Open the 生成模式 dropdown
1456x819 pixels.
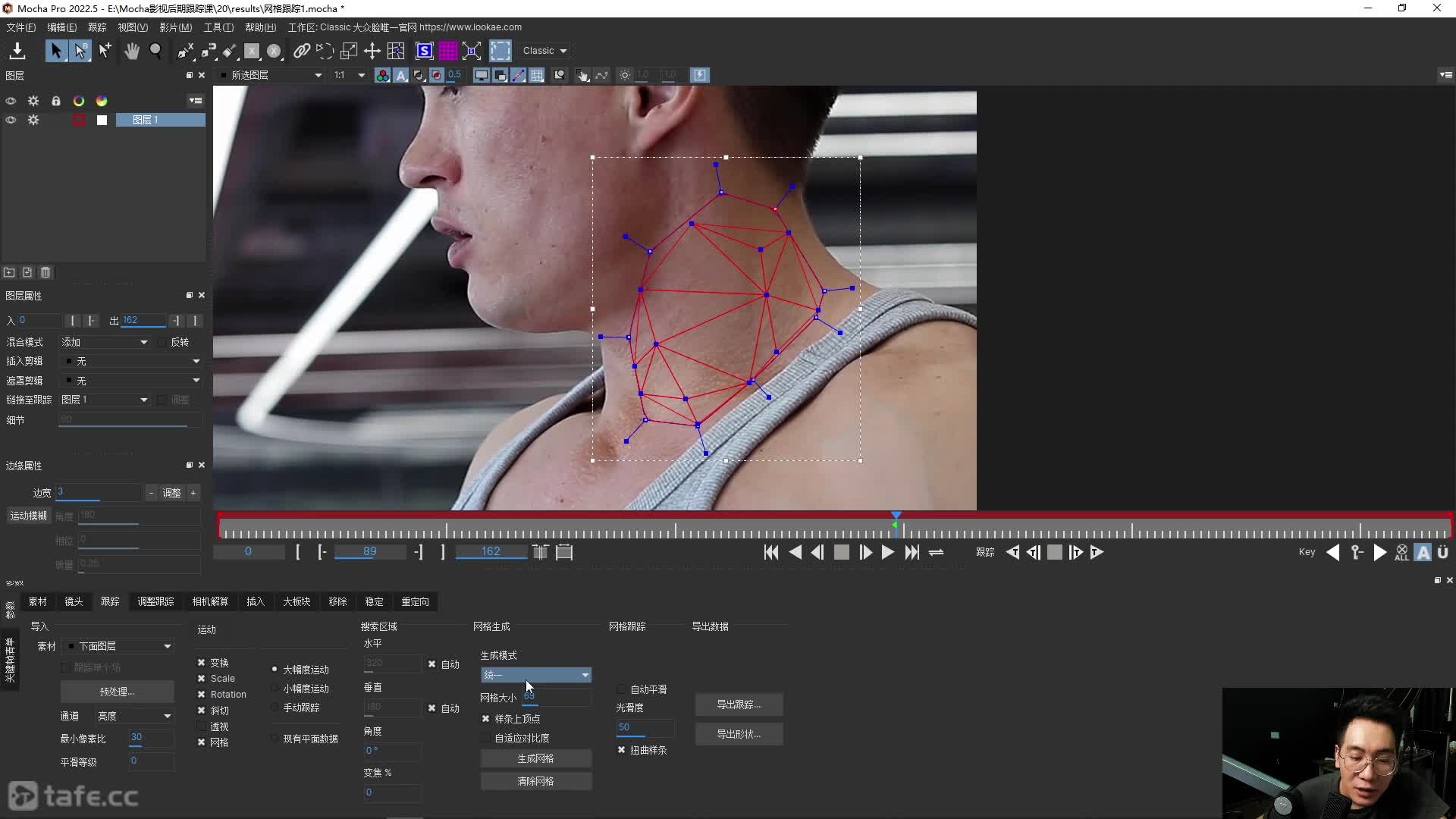(535, 675)
